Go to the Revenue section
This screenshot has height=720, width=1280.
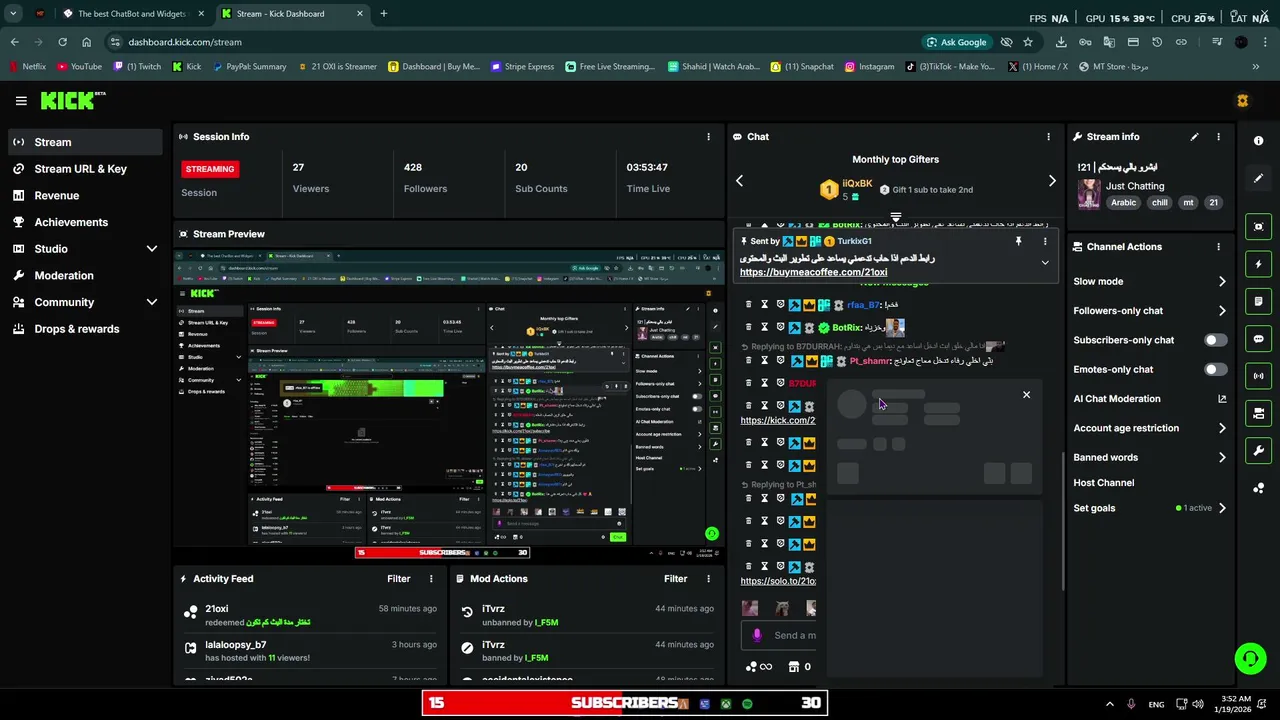pyautogui.click(x=85, y=196)
